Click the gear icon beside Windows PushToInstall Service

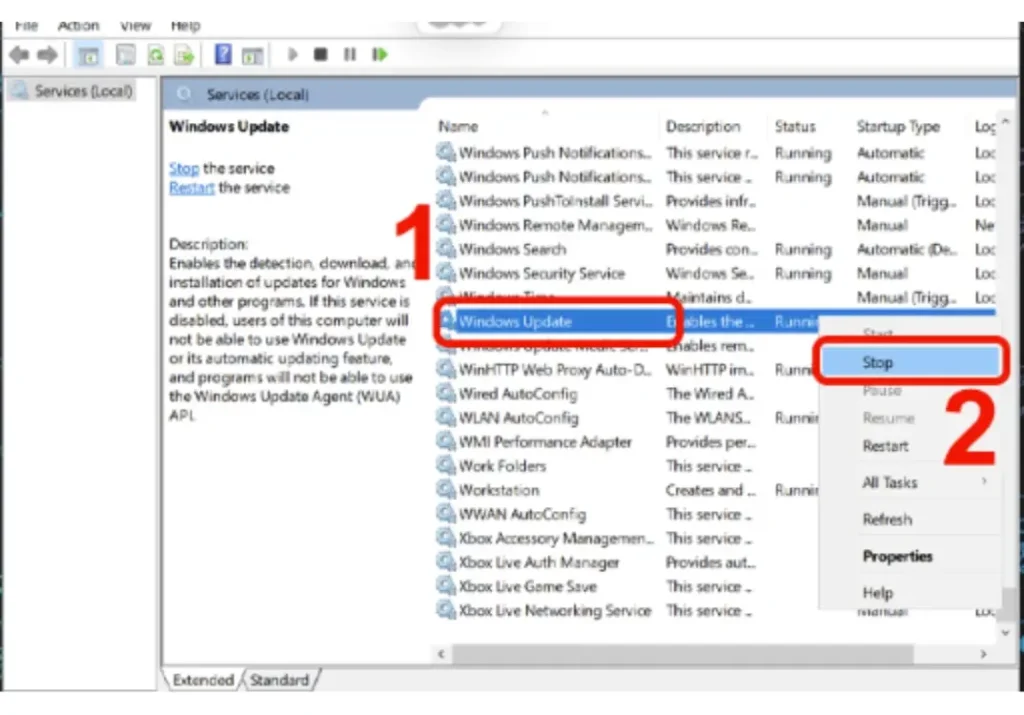tap(446, 200)
